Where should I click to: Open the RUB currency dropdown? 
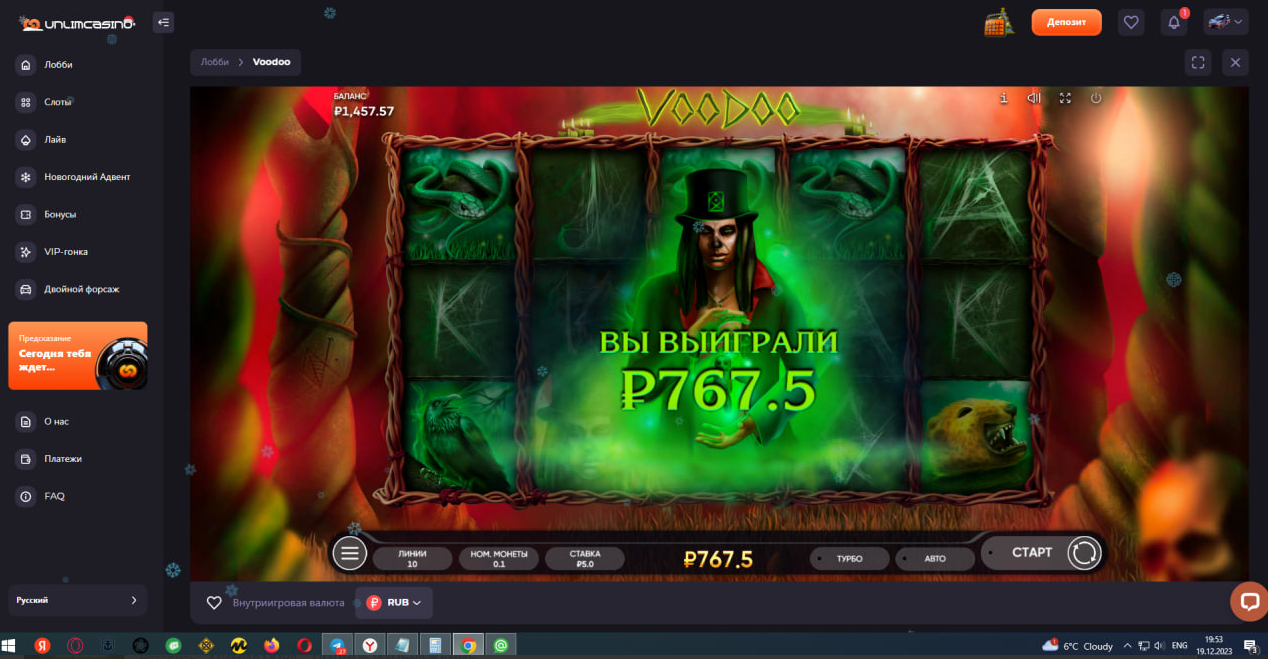[394, 603]
